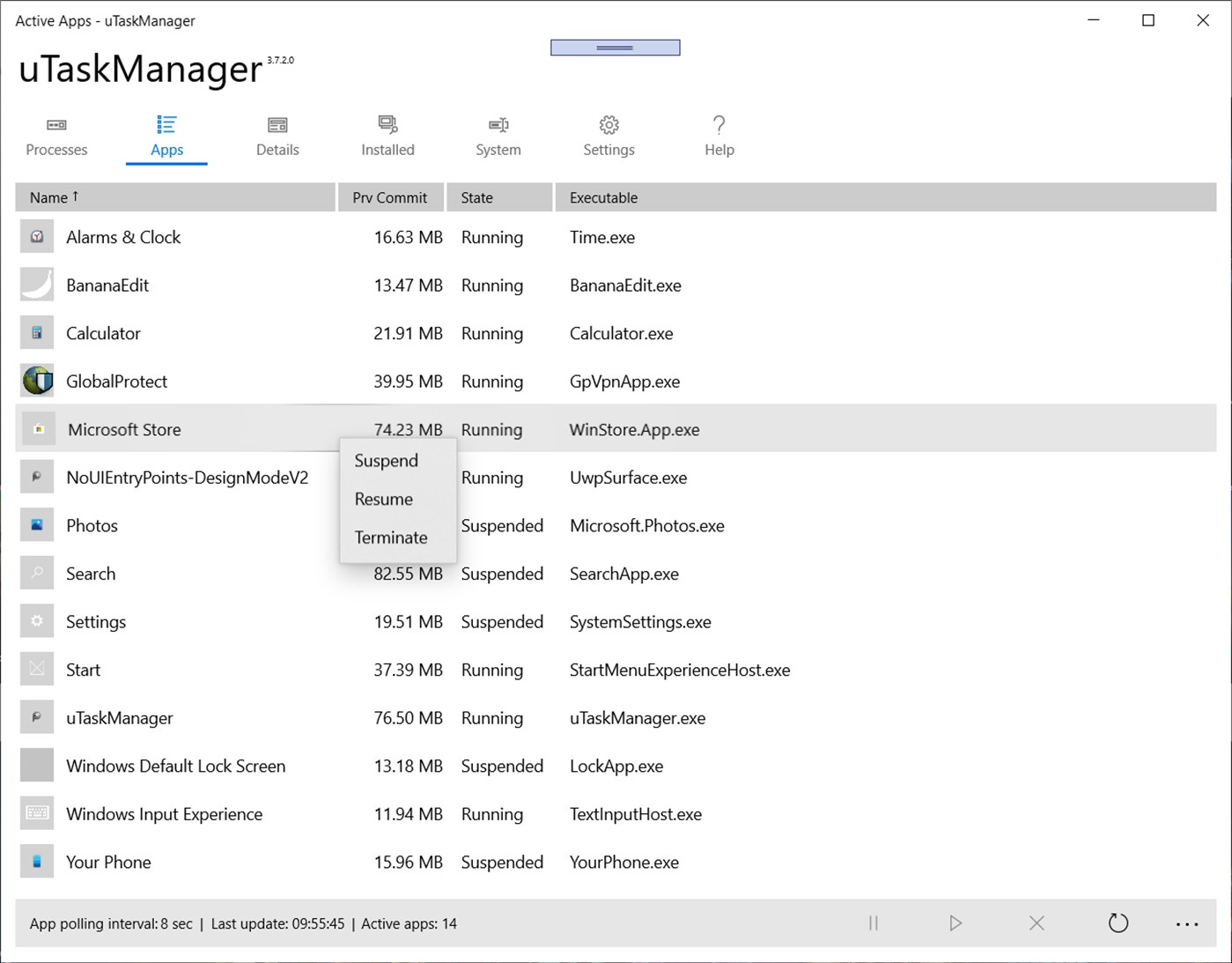Click the Alarms & Clock app icon
Viewport: 1232px width, 963px height.
(36, 236)
